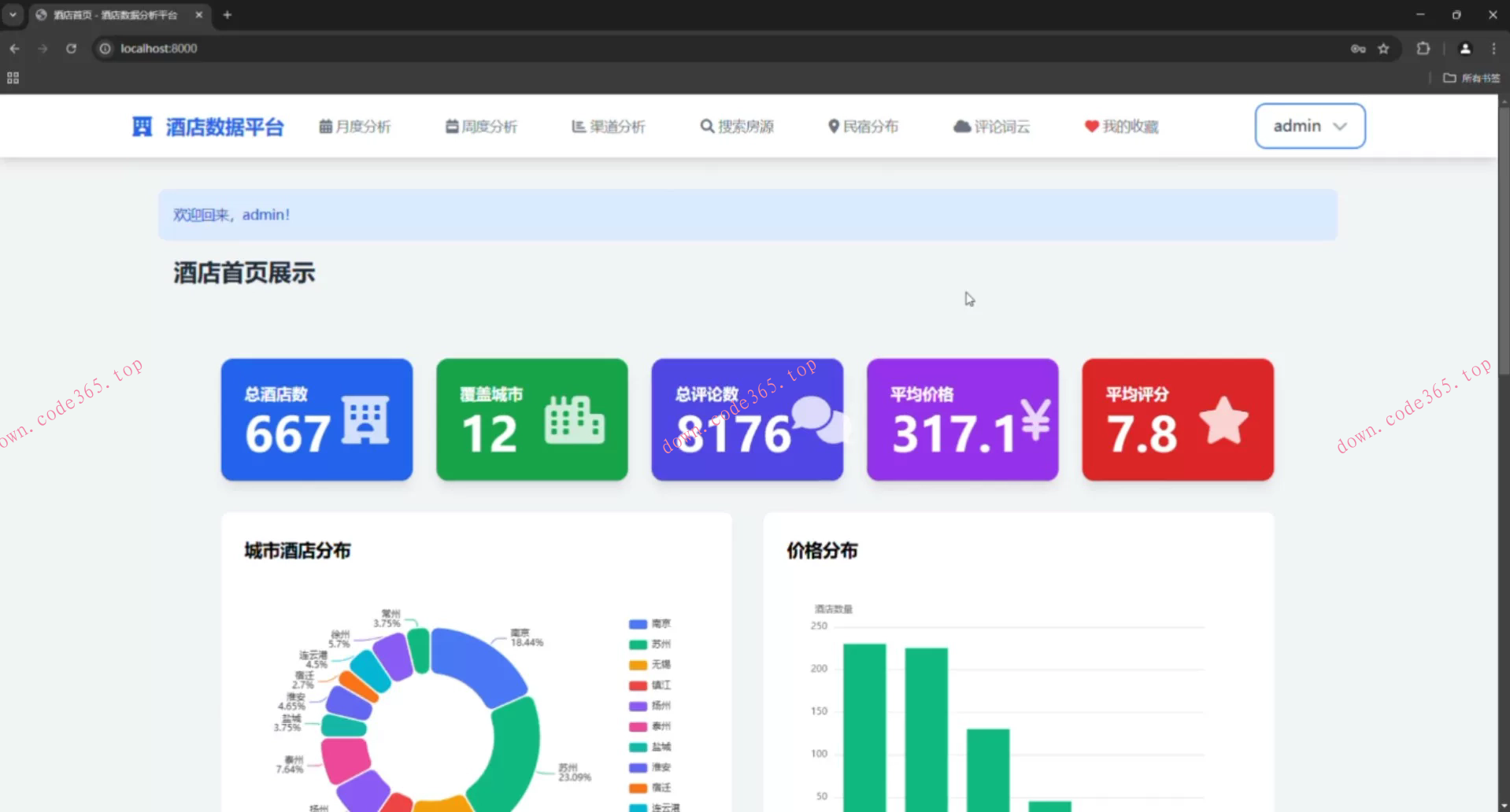1510x812 pixels.
Task: Open the Chrome three-dot menu
Action: (x=1493, y=49)
